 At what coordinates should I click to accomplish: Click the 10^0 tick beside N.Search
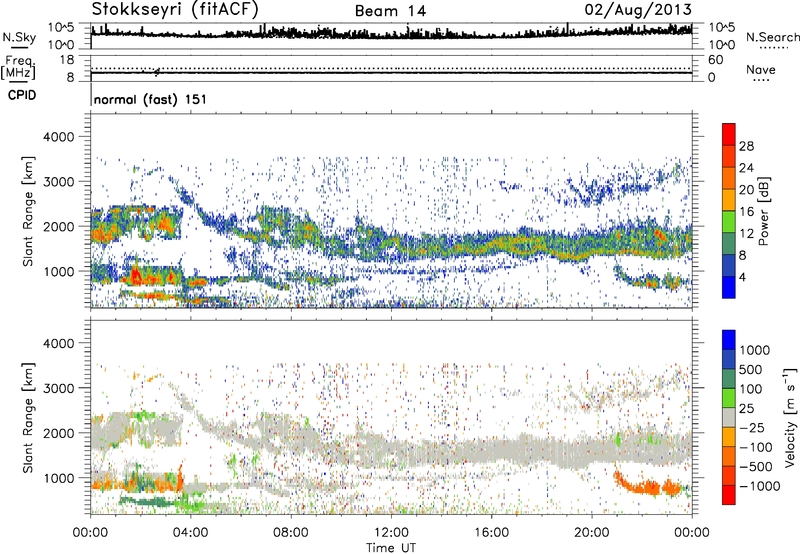pyautogui.click(x=722, y=45)
